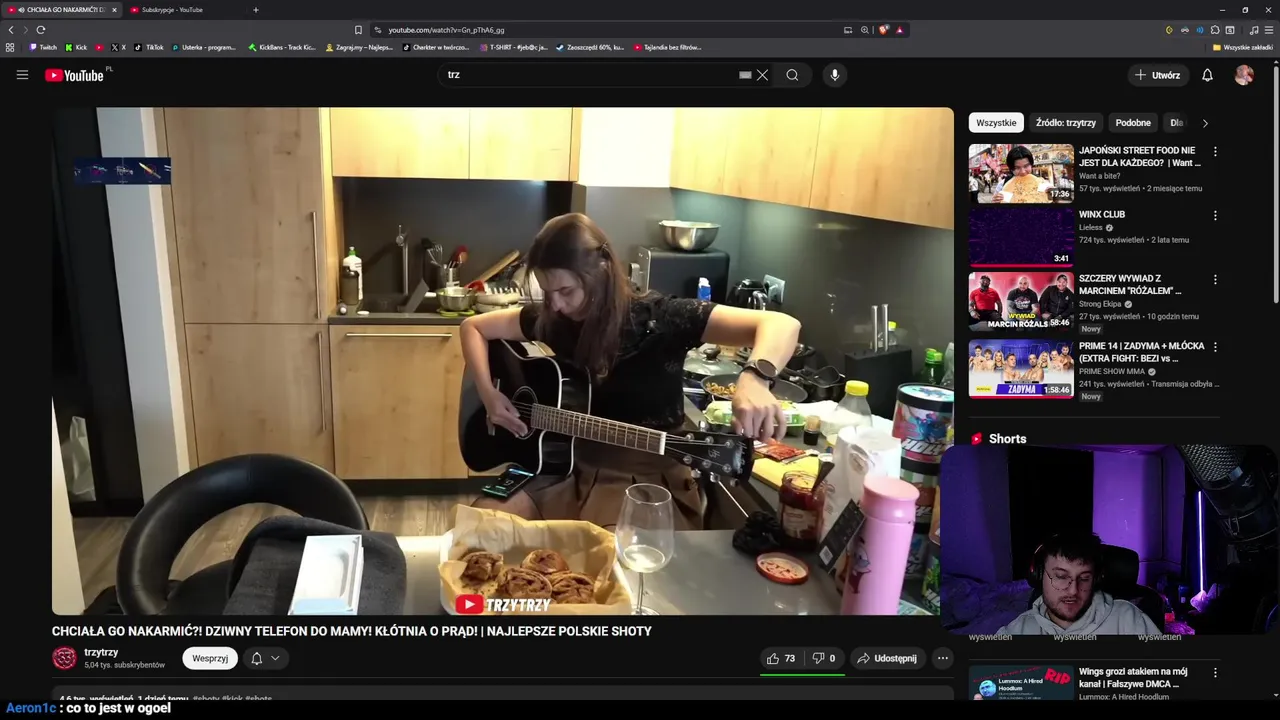The height and width of the screenshot is (720, 1280).
Task: Like the video with thumbs up
Action: (780, 658)
